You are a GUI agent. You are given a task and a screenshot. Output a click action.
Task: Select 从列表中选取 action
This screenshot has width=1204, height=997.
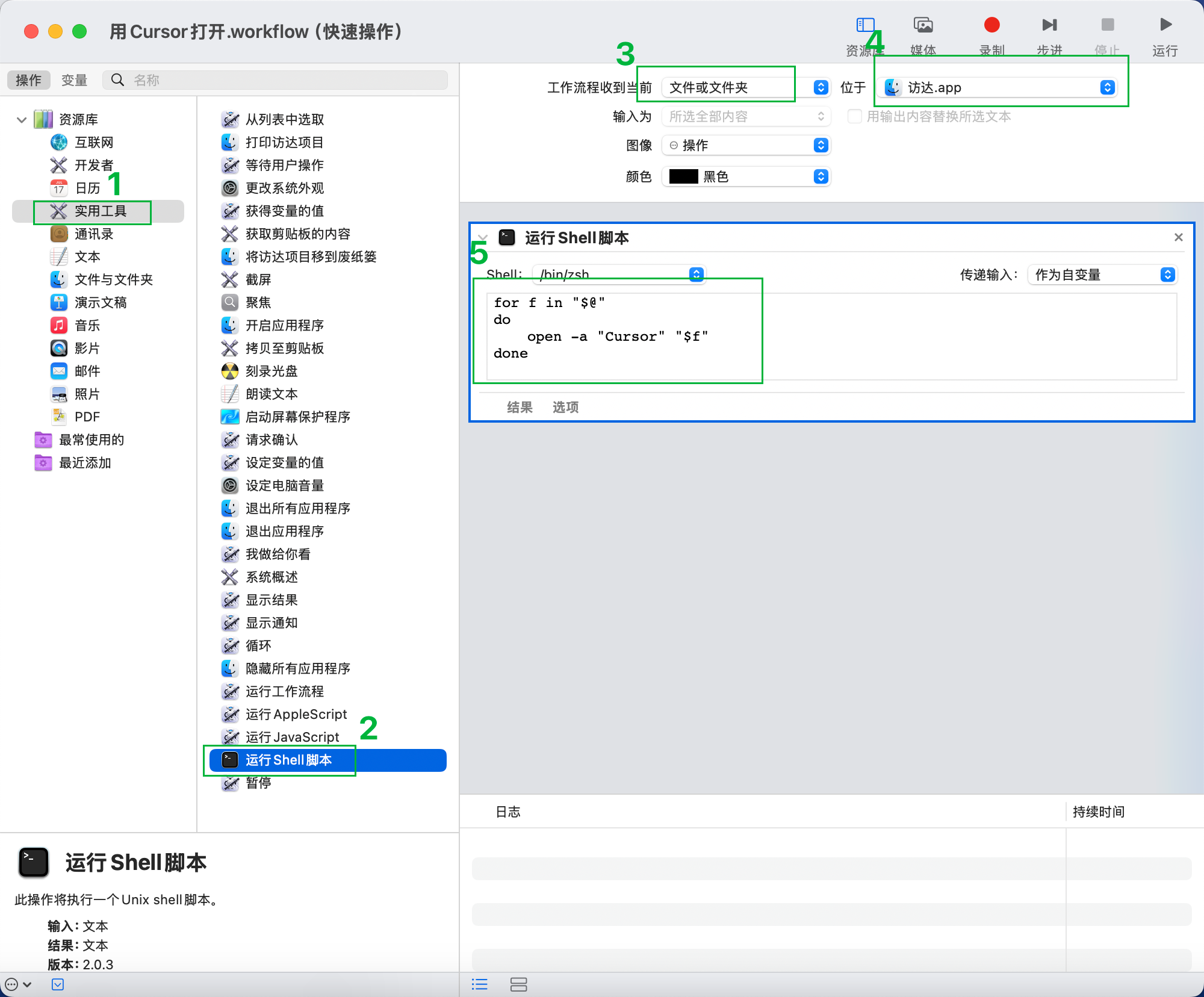284,120
